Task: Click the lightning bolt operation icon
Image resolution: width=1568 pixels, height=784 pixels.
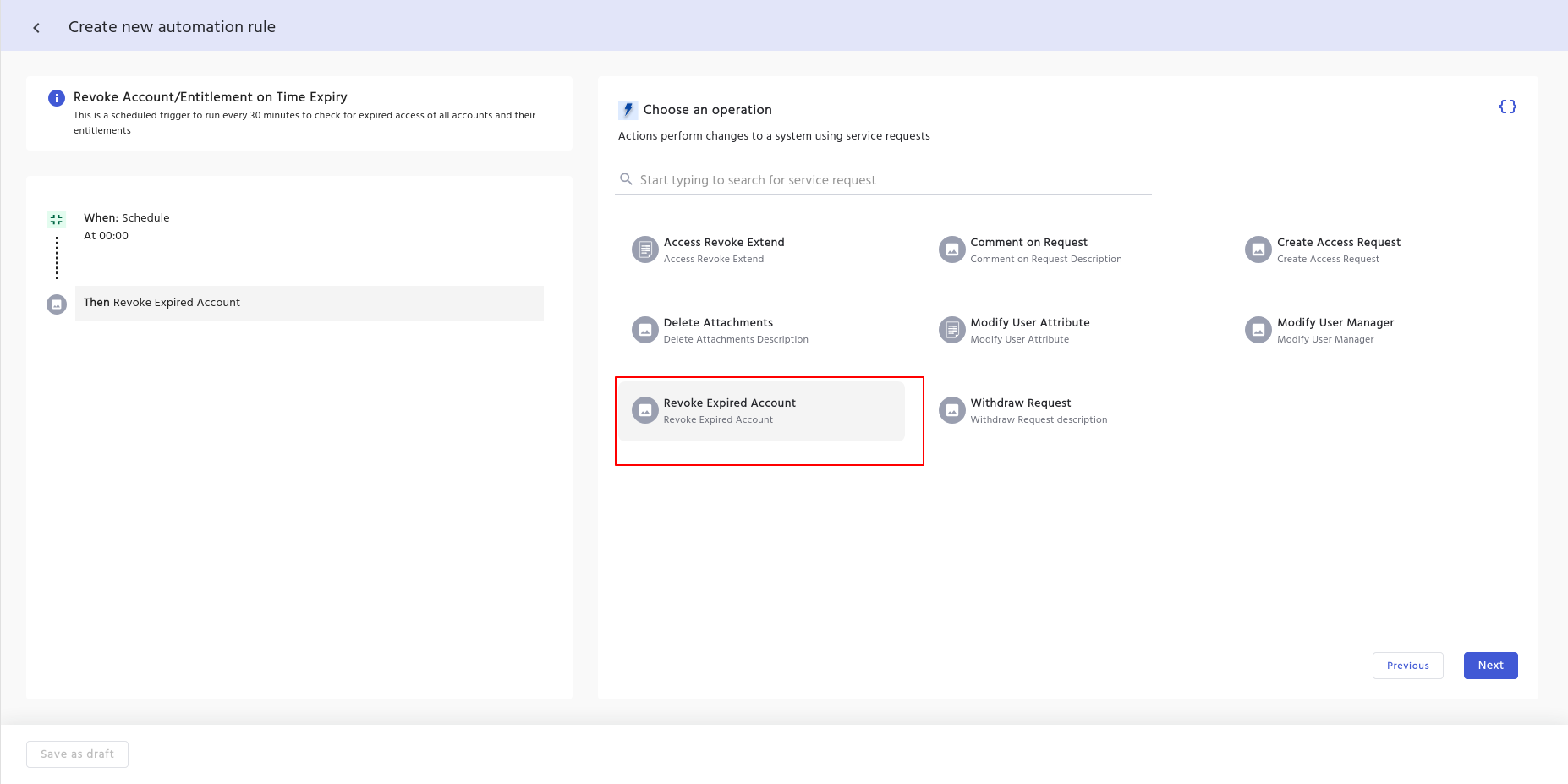Action: click(628, 110)
